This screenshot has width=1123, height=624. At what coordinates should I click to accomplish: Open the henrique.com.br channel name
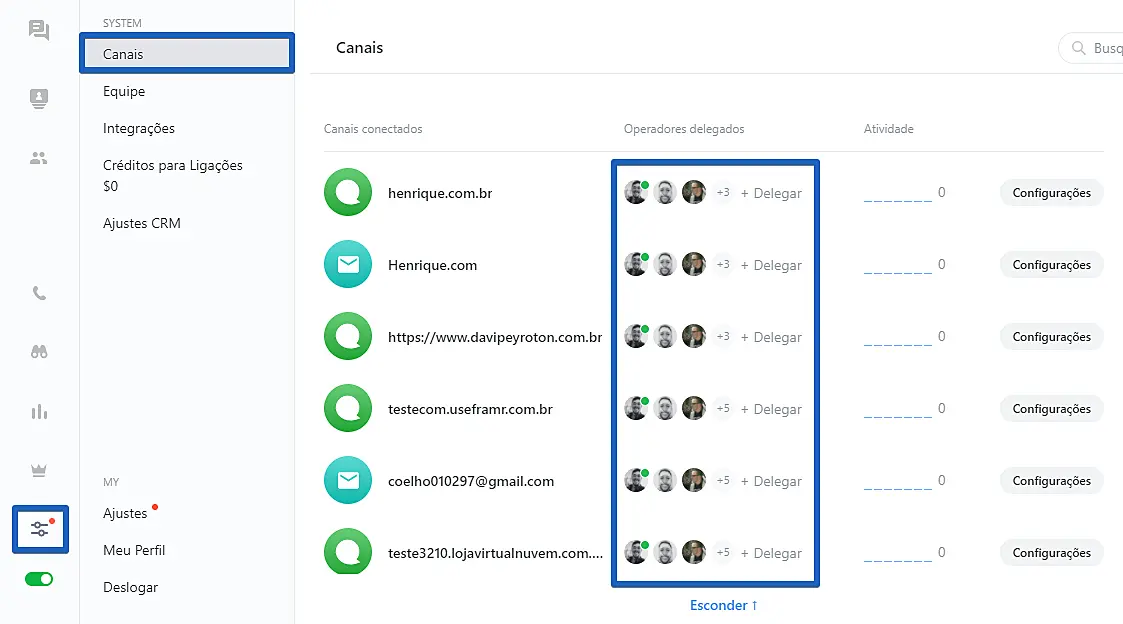pyautogui.click(x=440, y=193)
